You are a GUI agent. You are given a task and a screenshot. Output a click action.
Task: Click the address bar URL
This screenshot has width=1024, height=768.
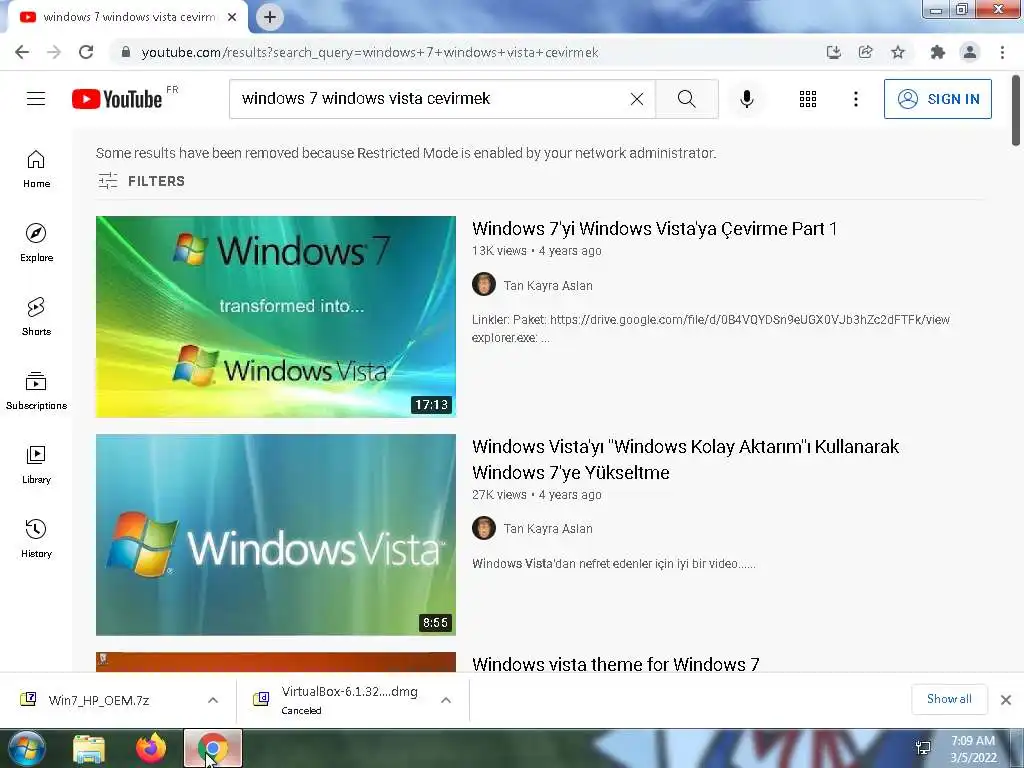(x=370, y=52)
